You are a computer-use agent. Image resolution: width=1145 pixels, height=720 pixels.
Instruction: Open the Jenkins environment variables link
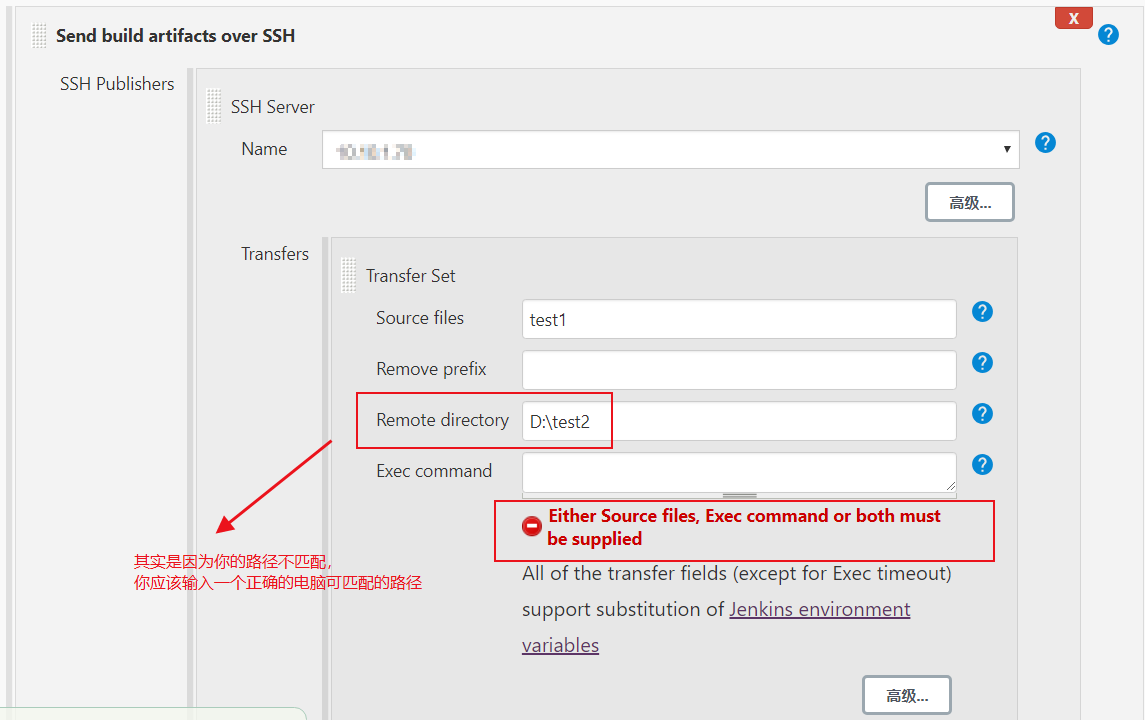tap(820, 608)
